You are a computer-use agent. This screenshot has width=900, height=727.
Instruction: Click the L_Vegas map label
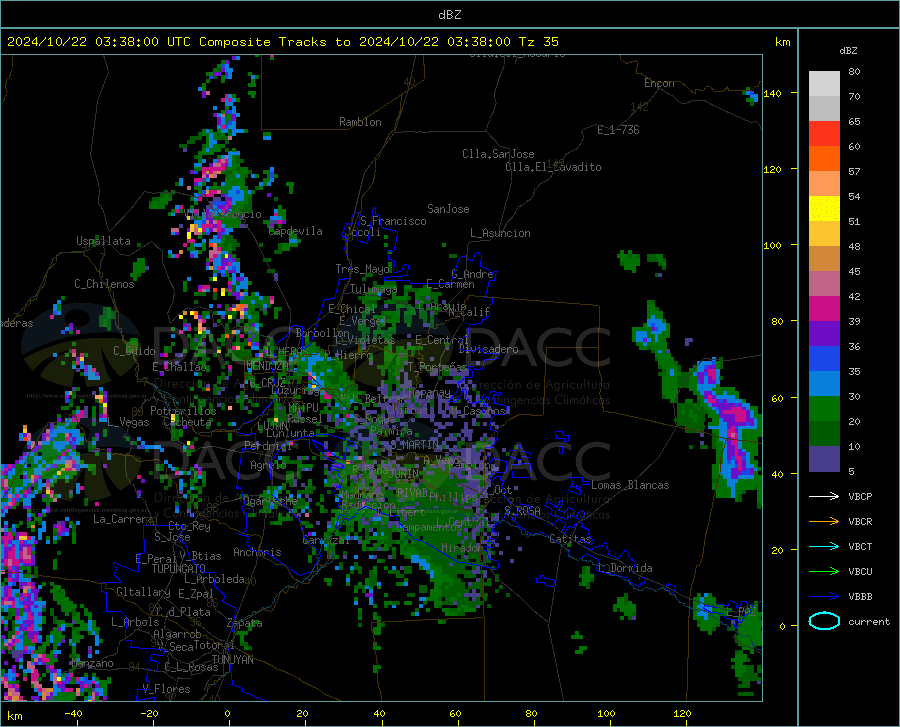click(x=128, y=422)
